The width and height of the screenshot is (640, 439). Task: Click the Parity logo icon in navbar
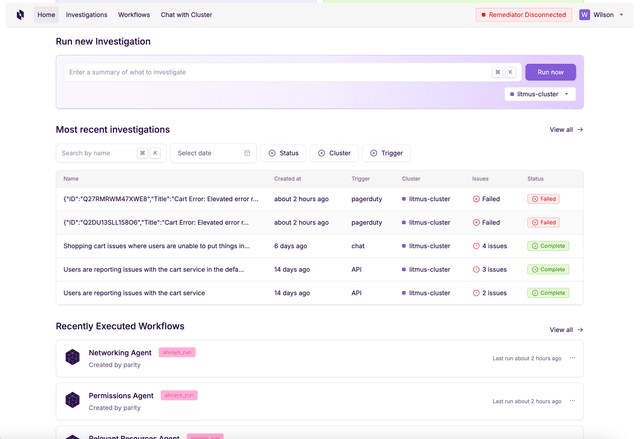click(x=20, y=15)
